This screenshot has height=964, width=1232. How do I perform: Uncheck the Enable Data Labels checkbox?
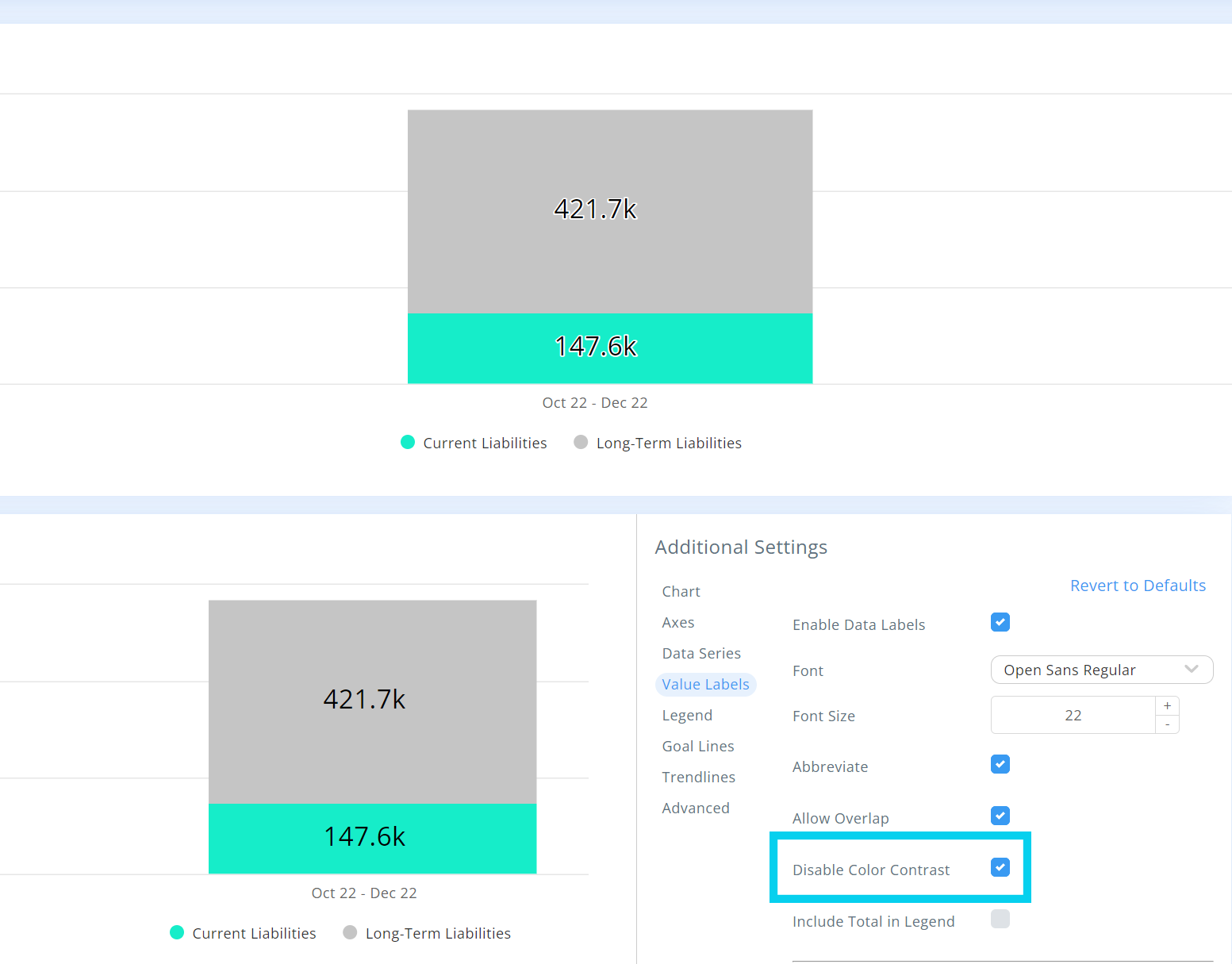[x=1000, y=622]
